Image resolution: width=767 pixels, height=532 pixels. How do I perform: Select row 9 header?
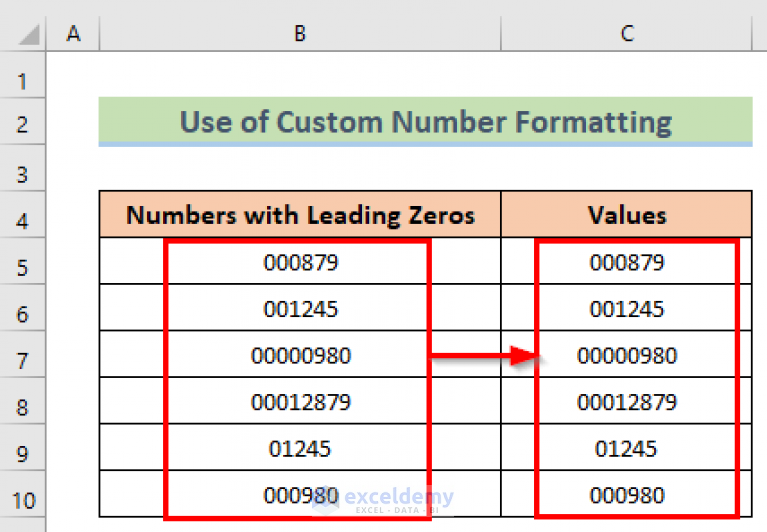[23, 447]
